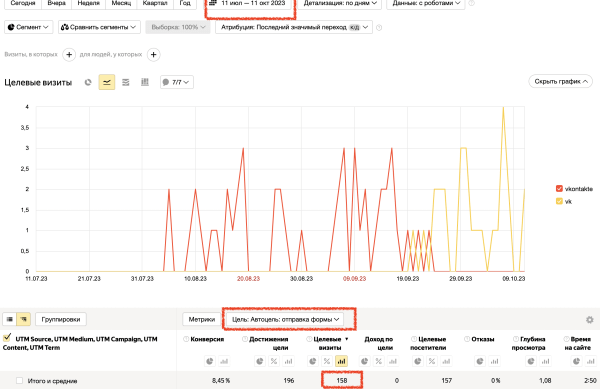600x389 pixels.
Task: Show bar chart for Время на сайте column
Action: pos(591,361)
